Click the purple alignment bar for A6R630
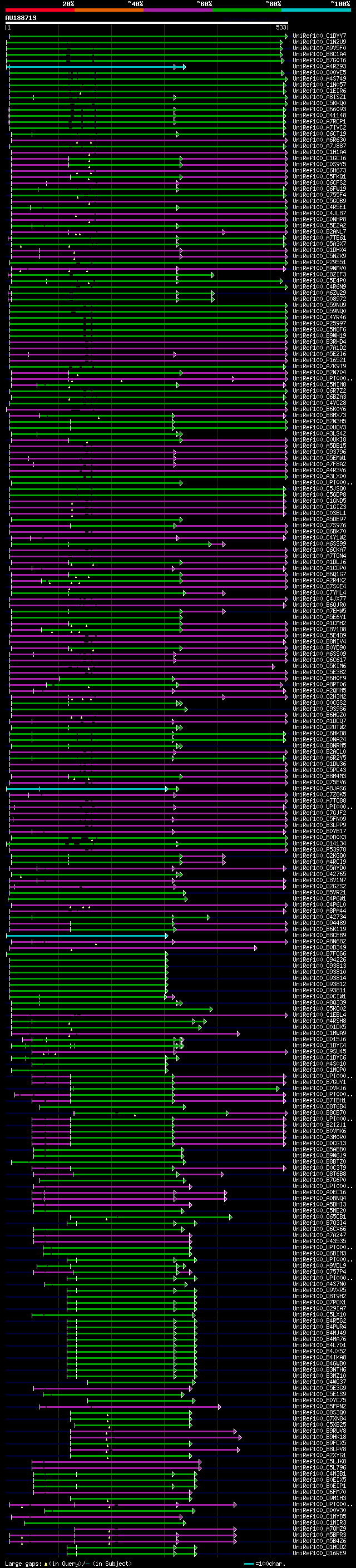Viewport: 356px width, 1568px height. [149, 140]
